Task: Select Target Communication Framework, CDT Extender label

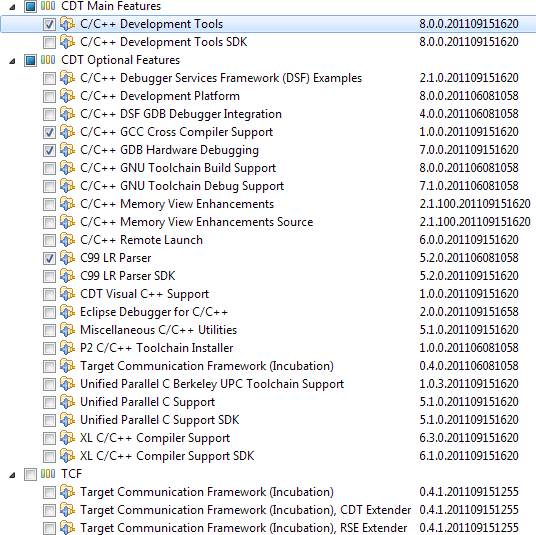Action: 245,510
